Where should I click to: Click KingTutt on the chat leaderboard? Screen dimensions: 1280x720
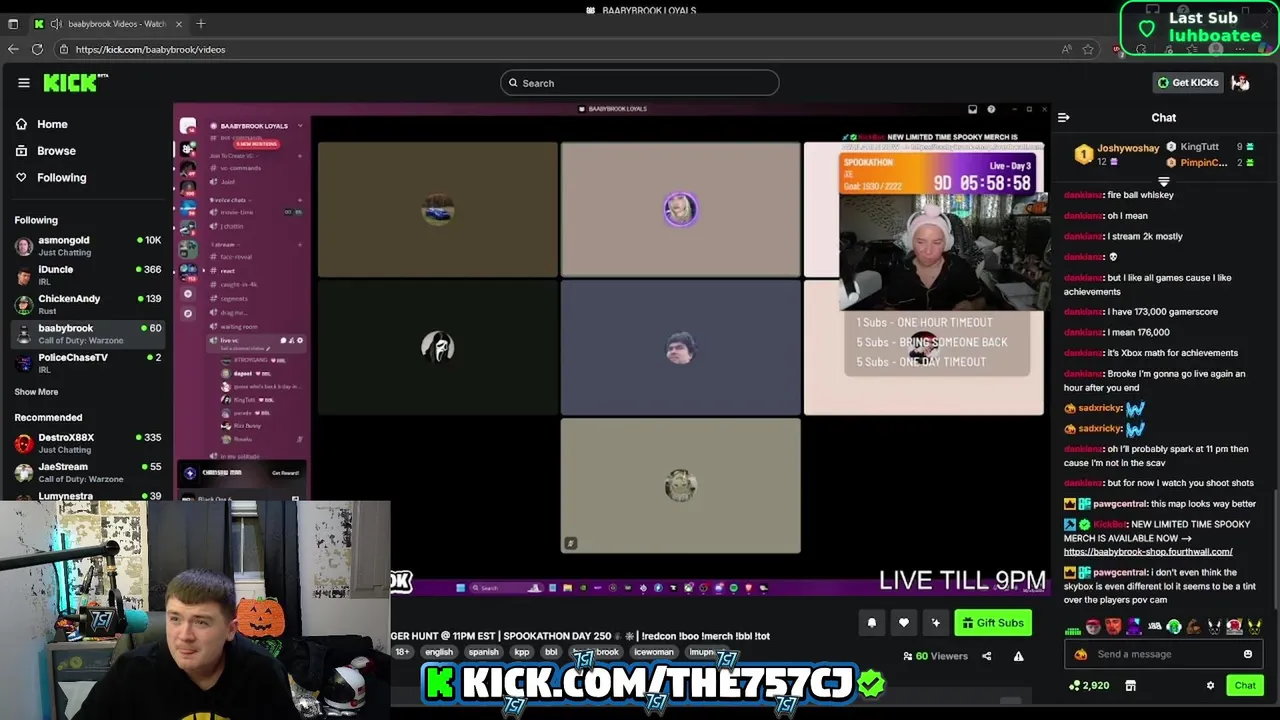[x=1199, y=147]
